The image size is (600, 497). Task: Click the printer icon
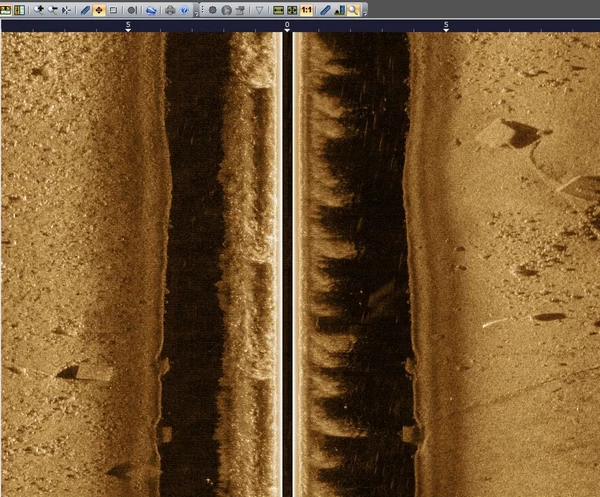click(x=170, y=10)
